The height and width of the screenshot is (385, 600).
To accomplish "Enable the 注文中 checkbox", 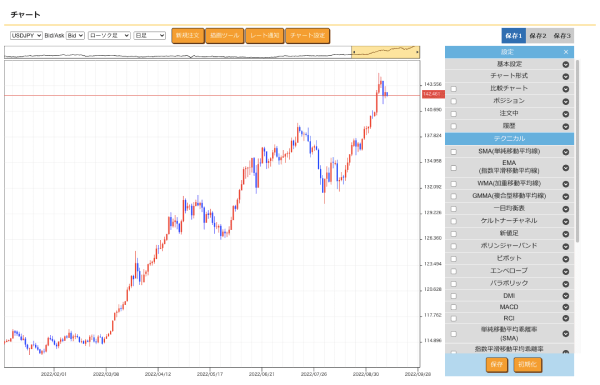I will point(453,114).
